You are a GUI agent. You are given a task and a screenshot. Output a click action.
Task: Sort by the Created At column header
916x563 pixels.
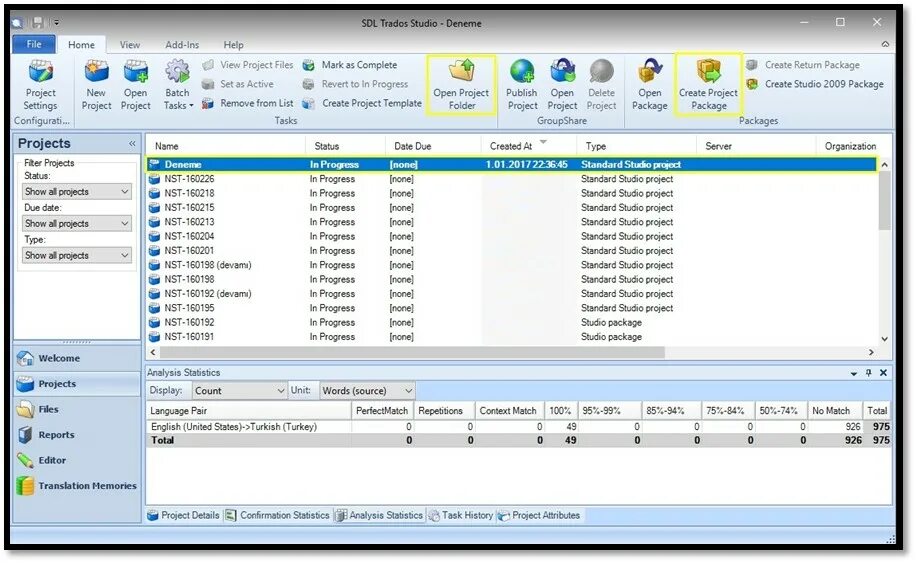tap(529, 146)
